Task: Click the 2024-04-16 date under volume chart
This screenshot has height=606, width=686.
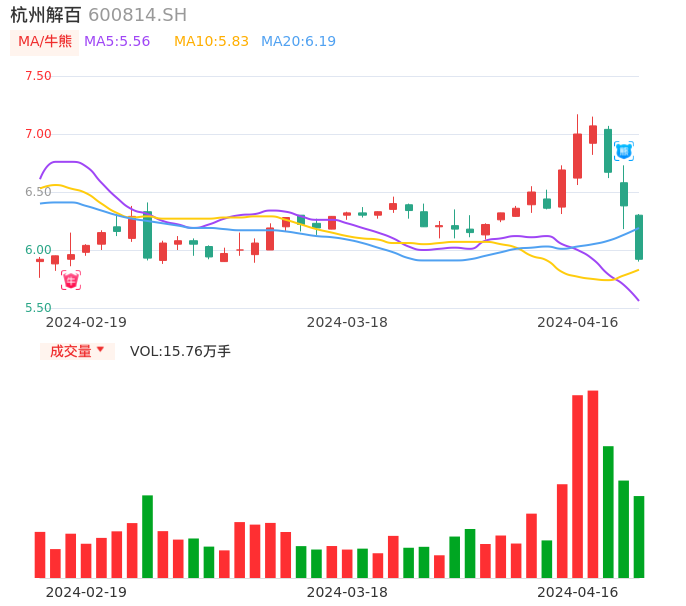Action: [x=578, y=592]
